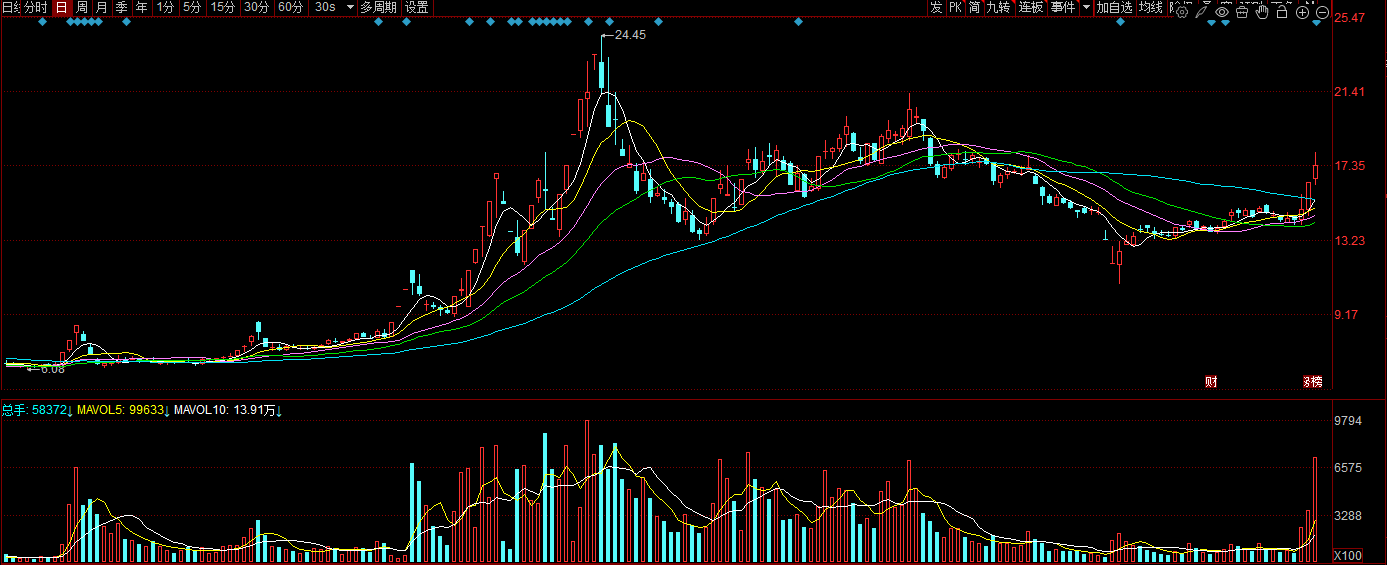This screenshot has width=1387, height=565.
Task: Click the 财 financial marker on chart
Action: [x=1211, y=381]
